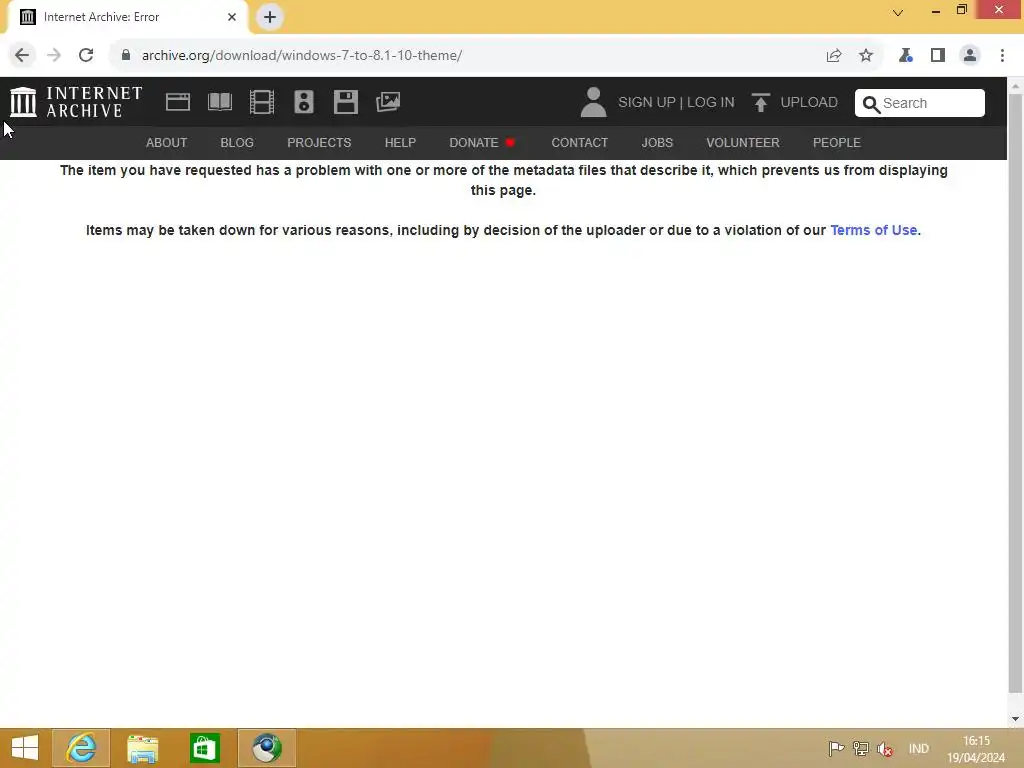
Task: Toggle the browser side panel
Action: coord(938,56)
